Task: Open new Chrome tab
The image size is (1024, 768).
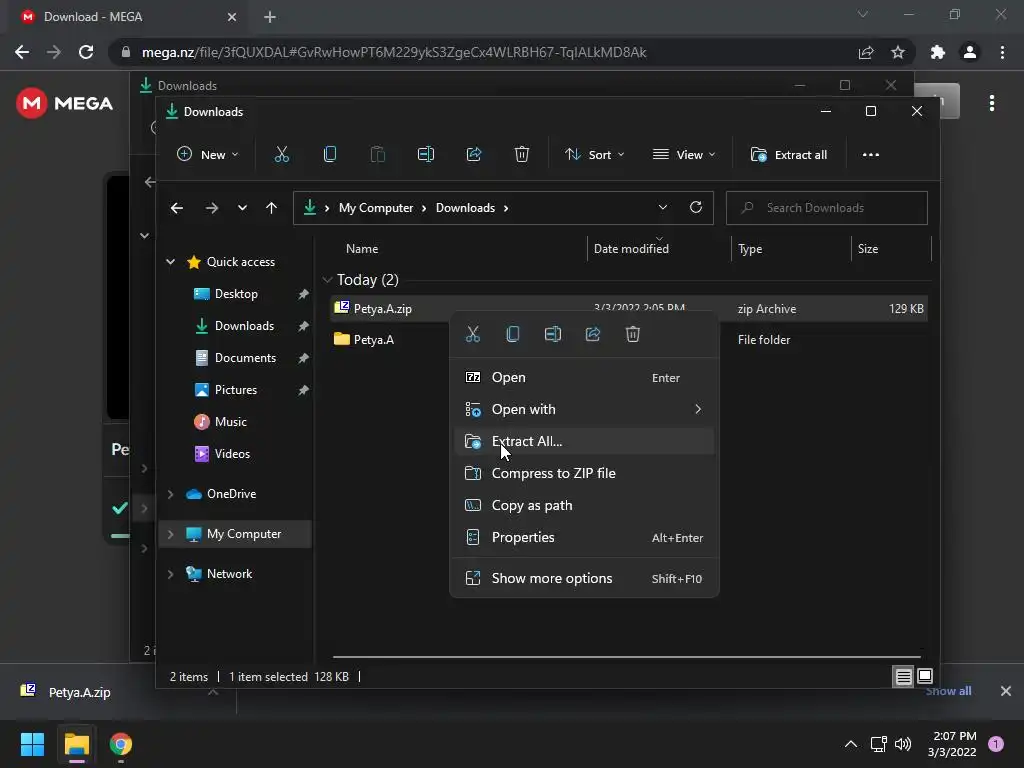Action: tap(270, 17)
